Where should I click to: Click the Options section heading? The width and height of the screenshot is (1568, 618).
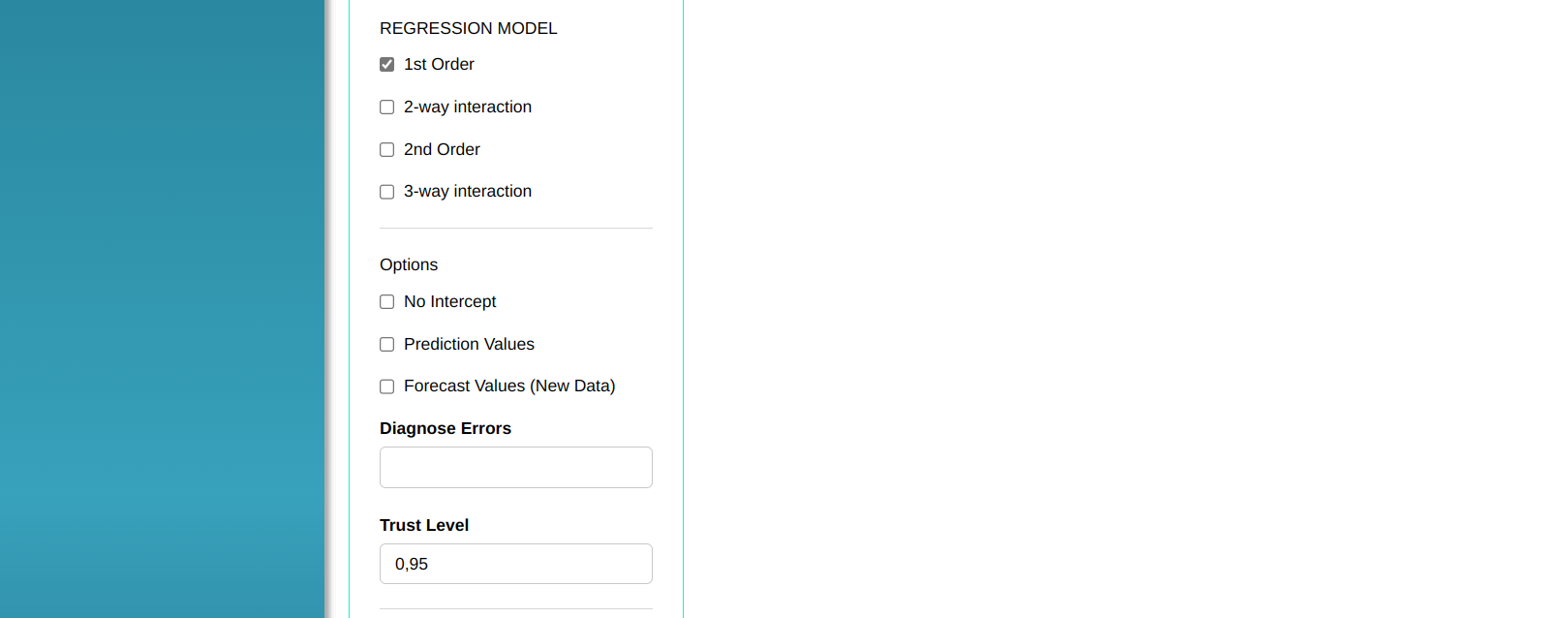tap(409, 265)
